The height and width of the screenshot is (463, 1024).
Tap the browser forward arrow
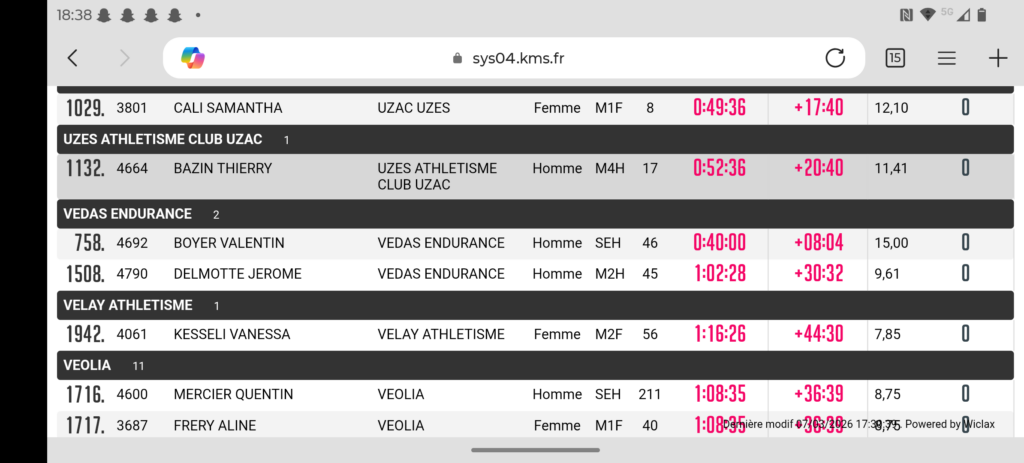pos(125,58)
